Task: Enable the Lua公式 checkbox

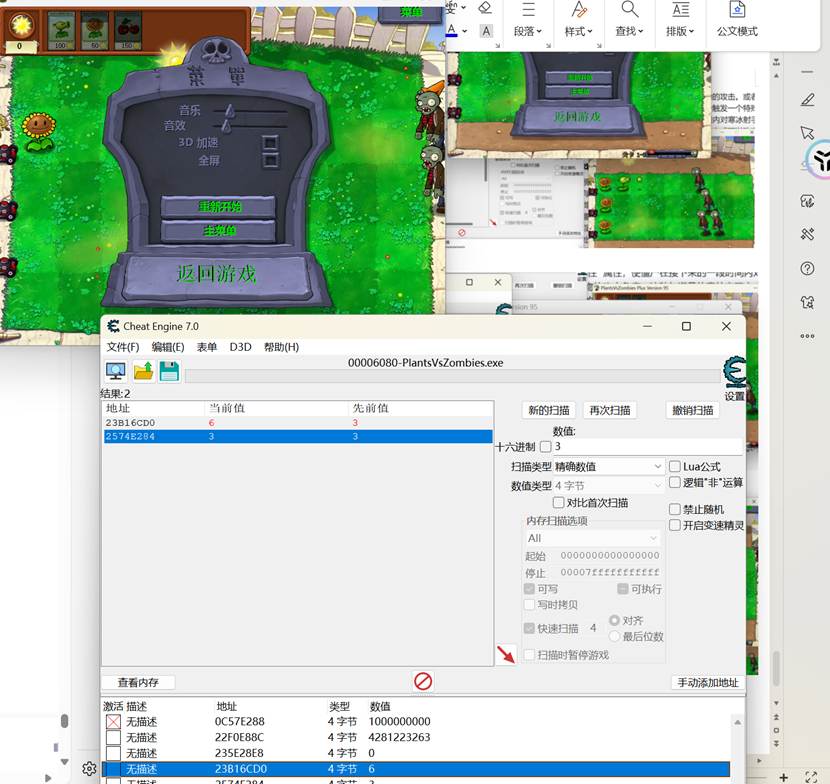Action: 674,466
